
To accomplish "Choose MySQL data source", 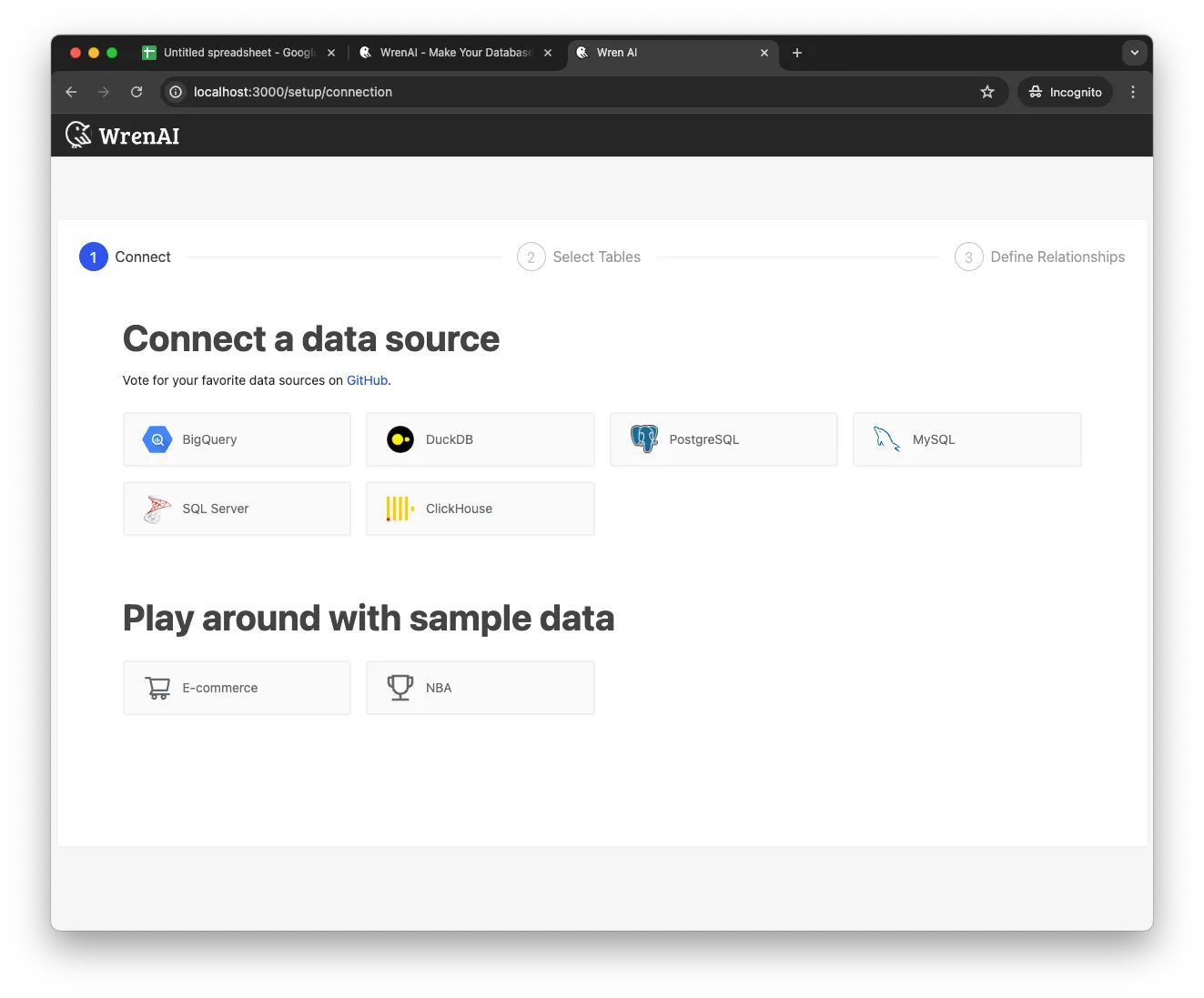I will 967,439.
